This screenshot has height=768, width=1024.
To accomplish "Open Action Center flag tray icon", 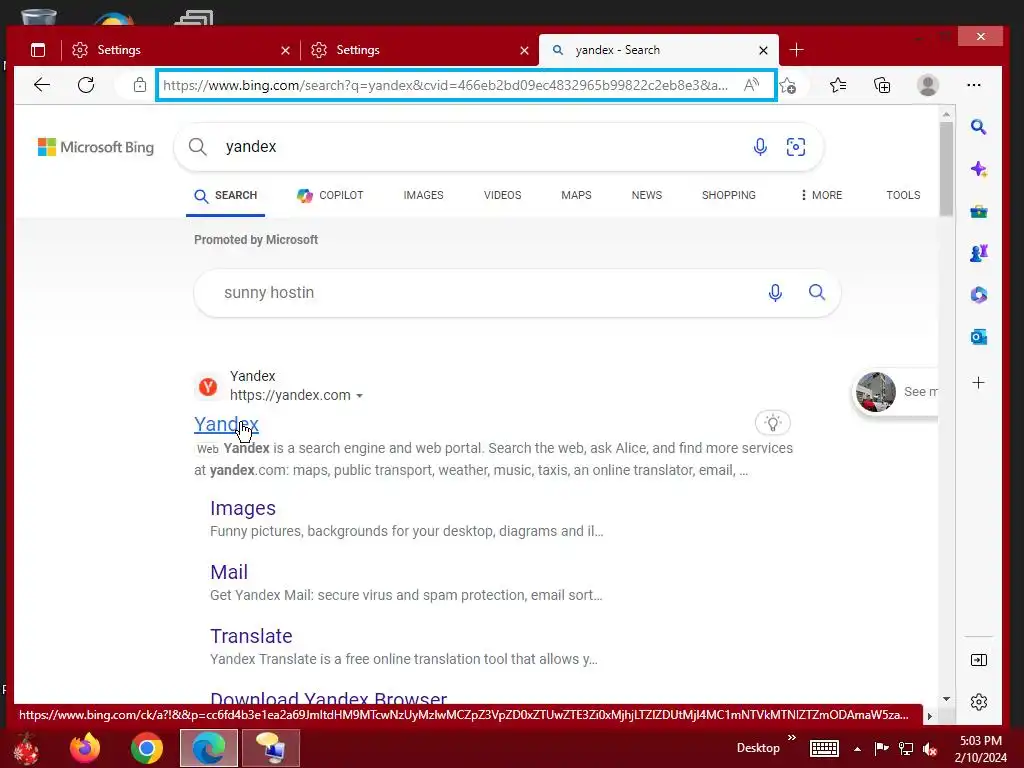I will tap(881, 748).
